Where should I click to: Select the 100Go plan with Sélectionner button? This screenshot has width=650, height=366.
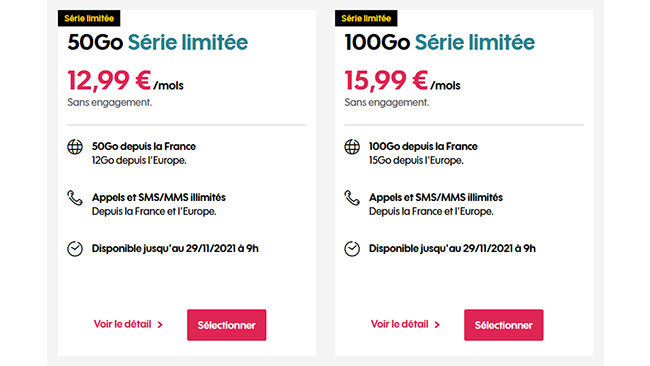tap(504, 325)
